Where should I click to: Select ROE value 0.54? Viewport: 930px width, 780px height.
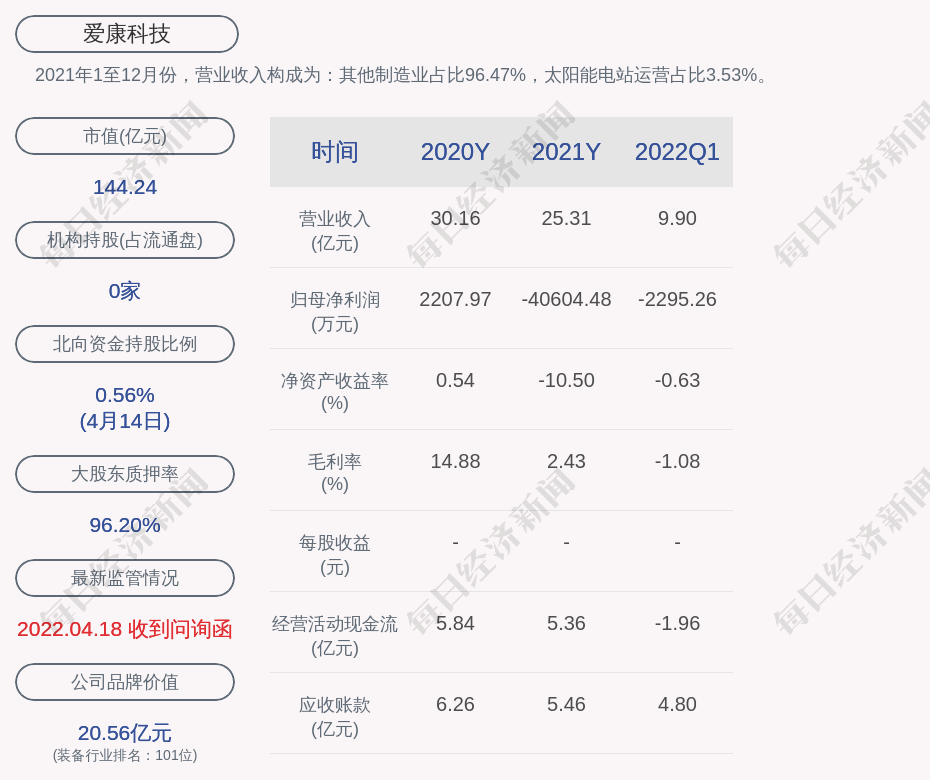[x=455, y=380]
